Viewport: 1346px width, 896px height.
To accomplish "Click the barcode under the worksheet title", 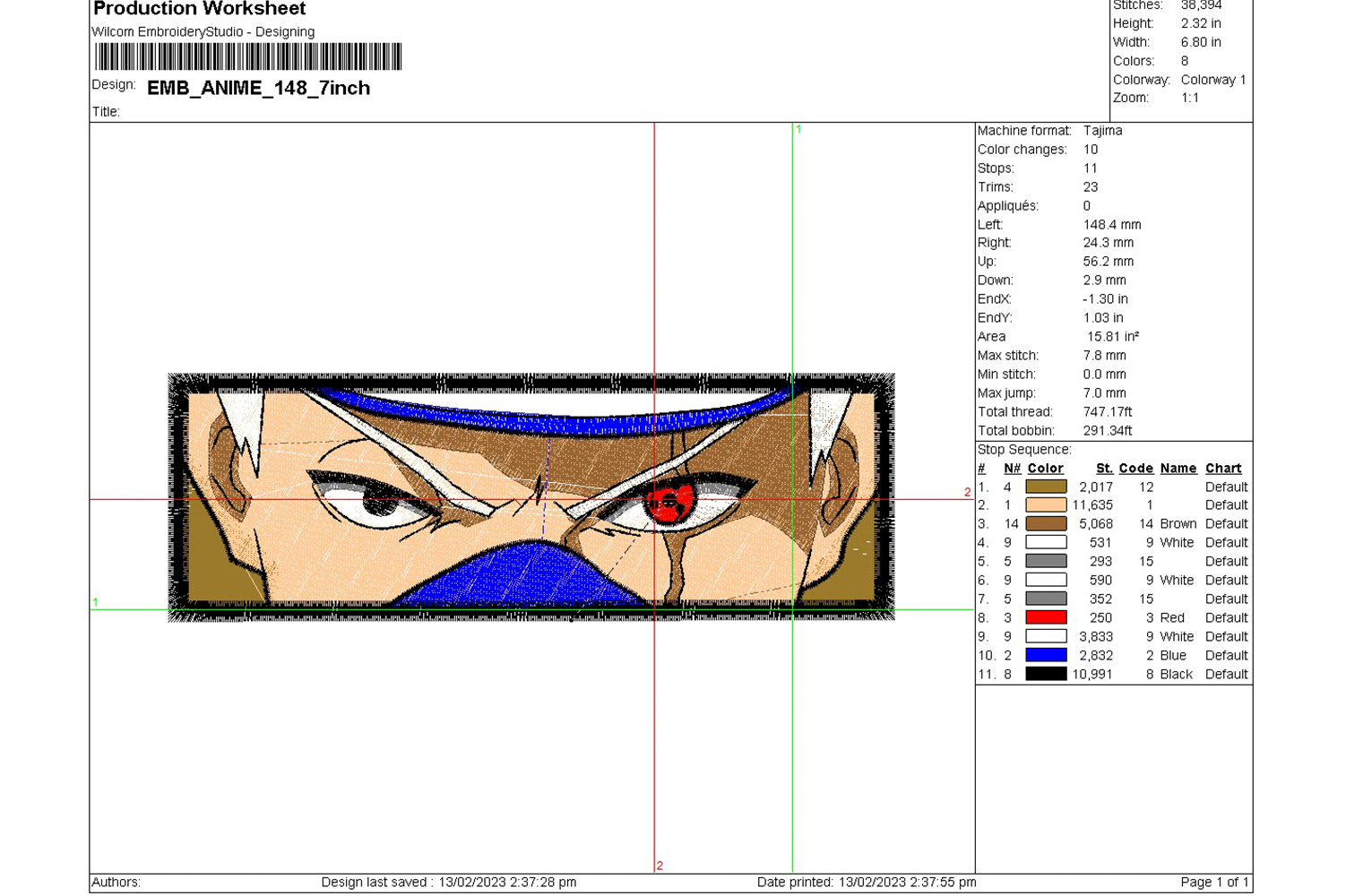I will tap(248, 56).
